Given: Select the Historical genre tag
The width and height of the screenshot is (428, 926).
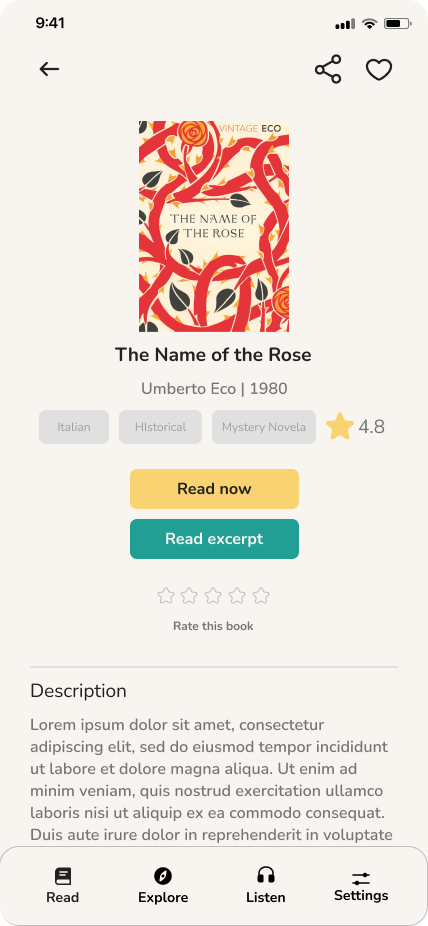Looking at the screenshot, I should [x=161, y=427].
